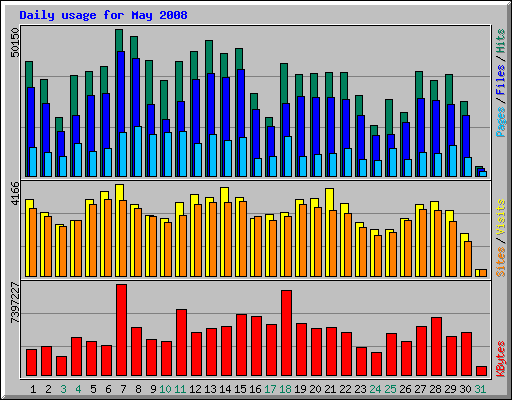The width and height of the screenshot is (512, 400).
Task: Click day 16 label on the x-axis
Action: (255, 389)
